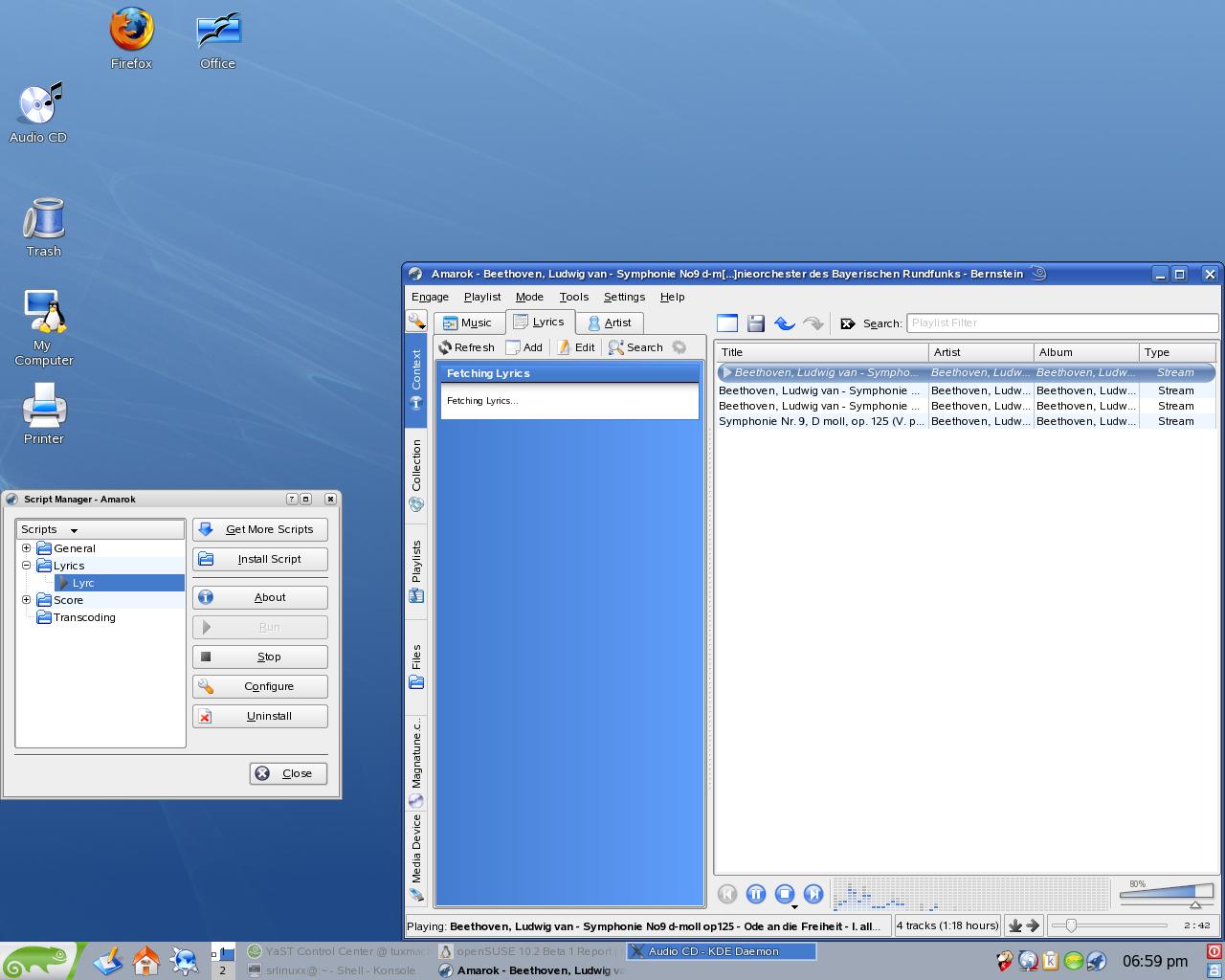Select the Transcoding folder in Script Manager
1225x980 pixels.
click(76, 617)
